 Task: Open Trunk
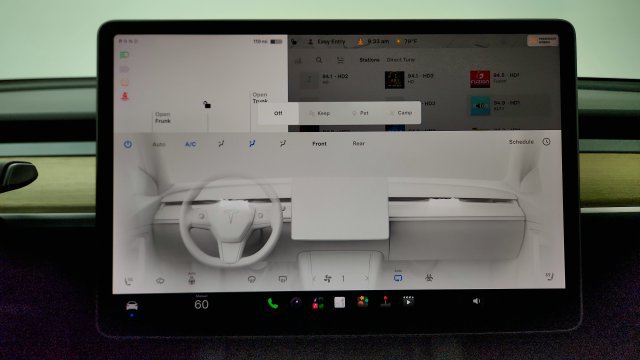coord(260,98)
